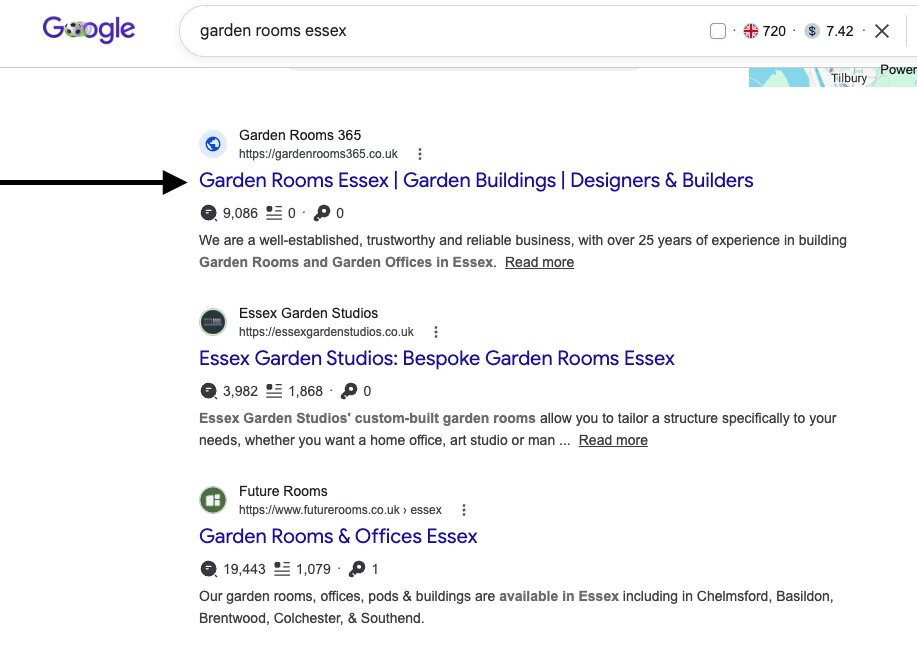The width and height of the screenshot is (917, 657).
Task: Click the UK flag search volume icon
Action: 751,31
